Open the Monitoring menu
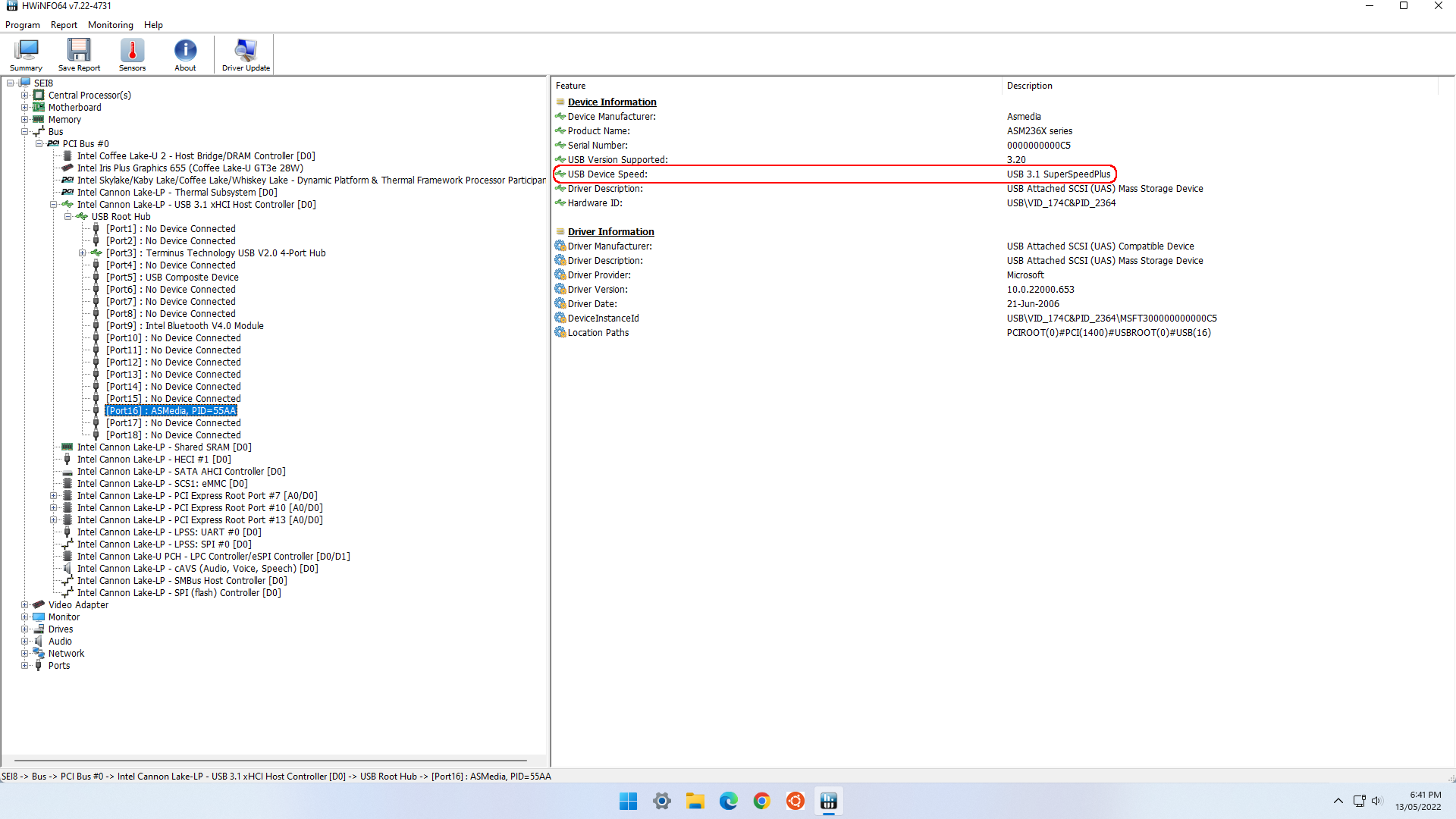The image size is (1456, 819). tap(111, 25)
